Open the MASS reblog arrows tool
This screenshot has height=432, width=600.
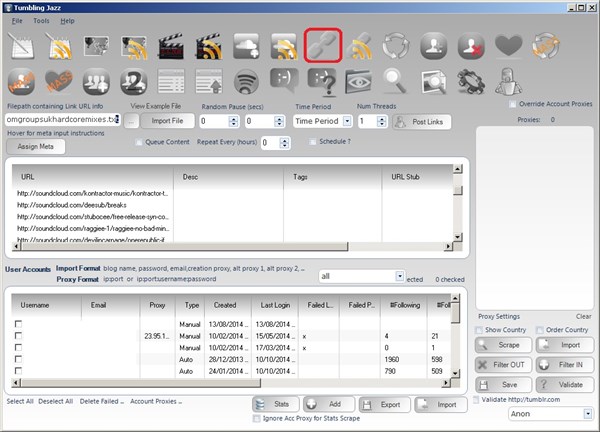coord(546,46)
